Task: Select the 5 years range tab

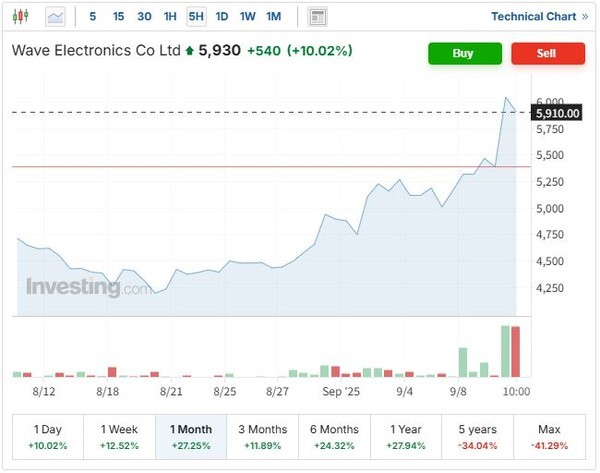Action: click(x=478, y=436)
